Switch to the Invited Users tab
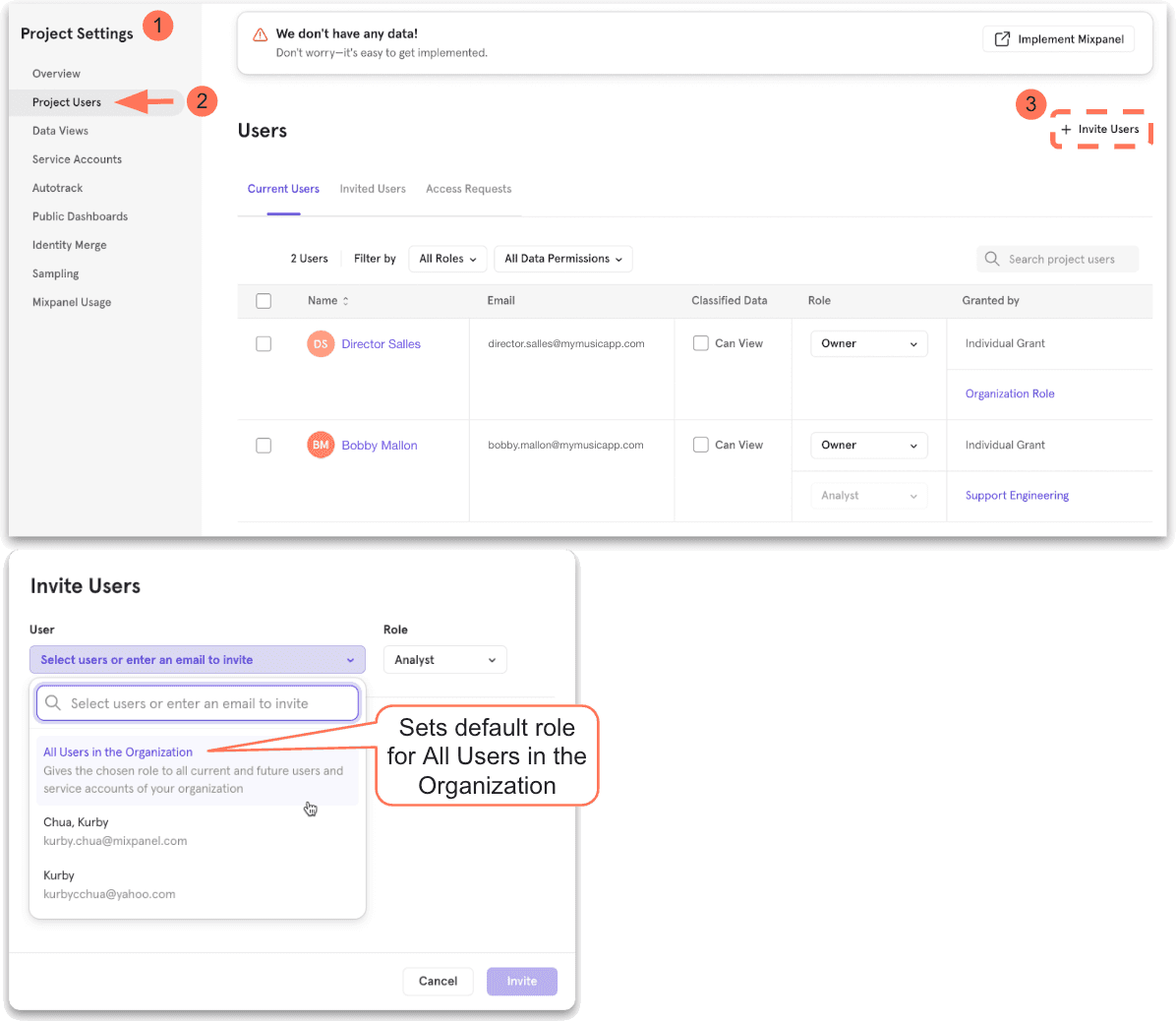Screen dimensions: 1176x1022 (x=373, y=189)
